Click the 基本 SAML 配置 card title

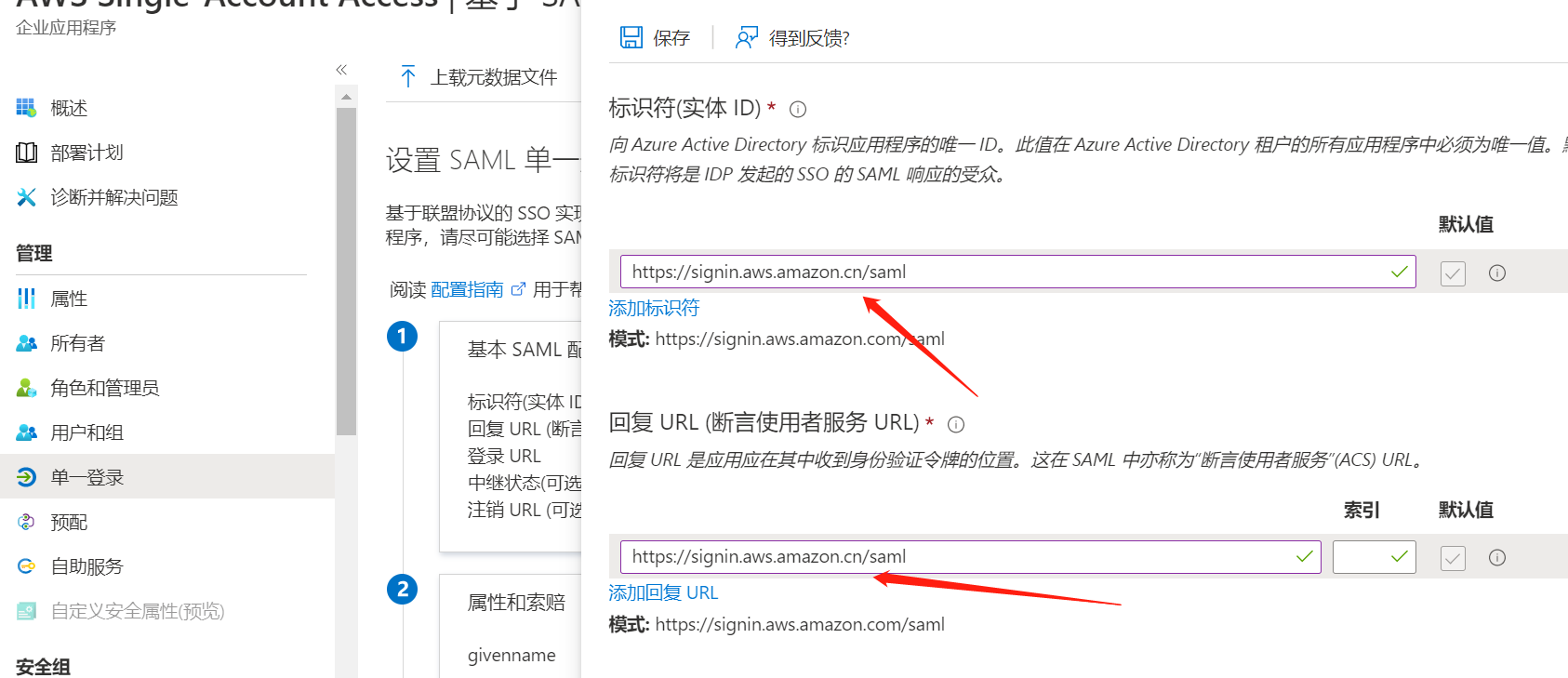(x=524, y=350)
